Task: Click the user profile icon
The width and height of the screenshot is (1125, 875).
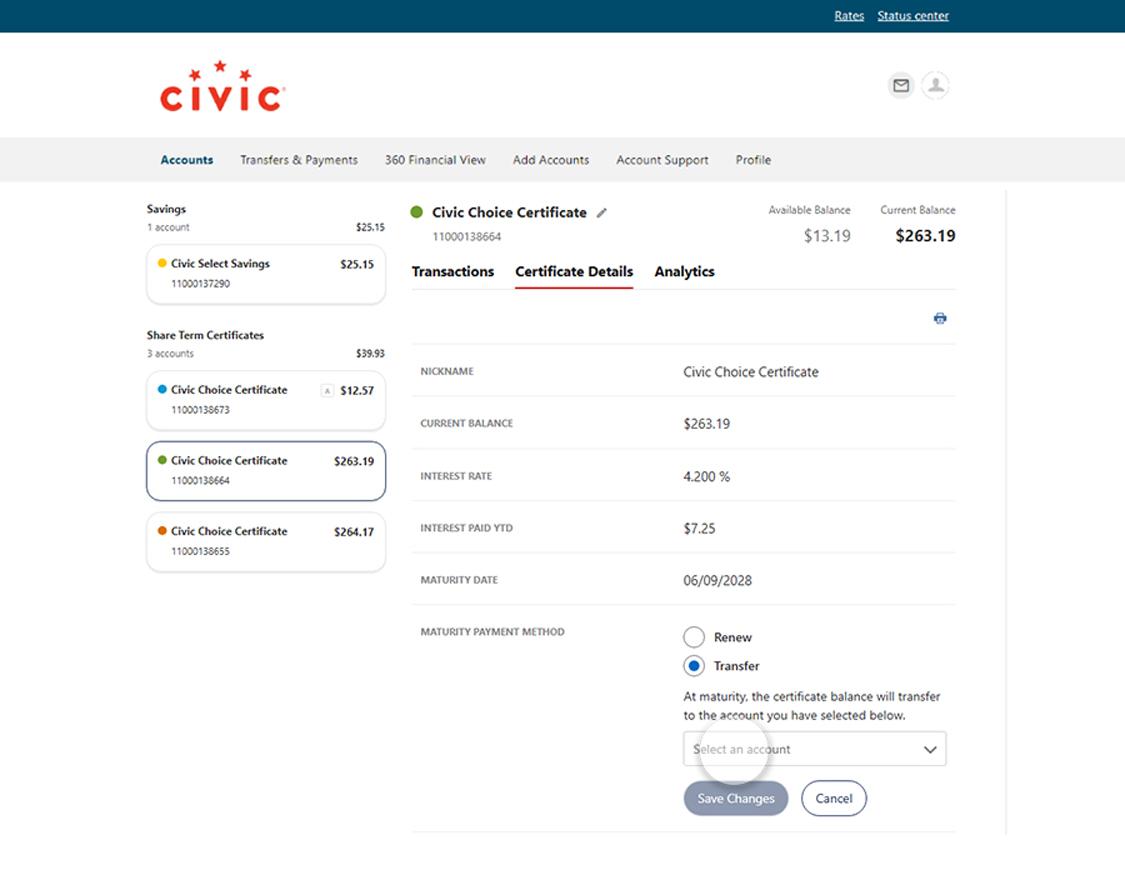Action: pos(935,86)
